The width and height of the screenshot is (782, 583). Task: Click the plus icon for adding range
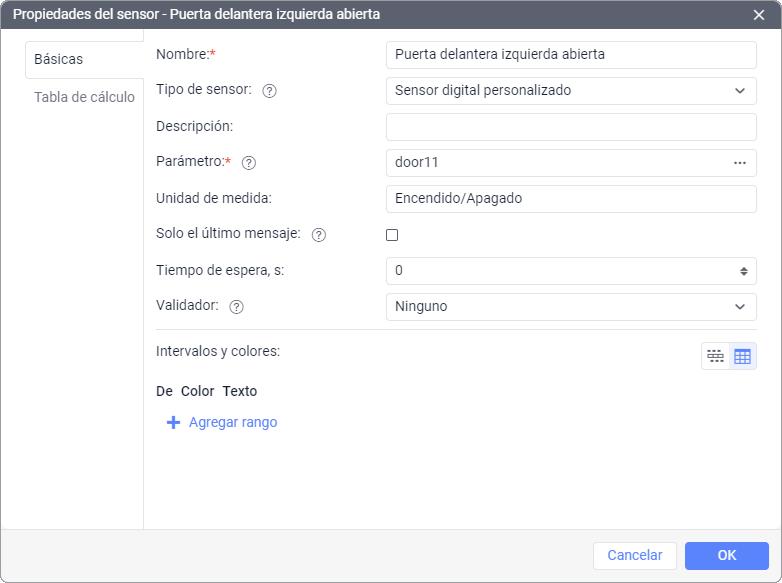coord(173,422)
